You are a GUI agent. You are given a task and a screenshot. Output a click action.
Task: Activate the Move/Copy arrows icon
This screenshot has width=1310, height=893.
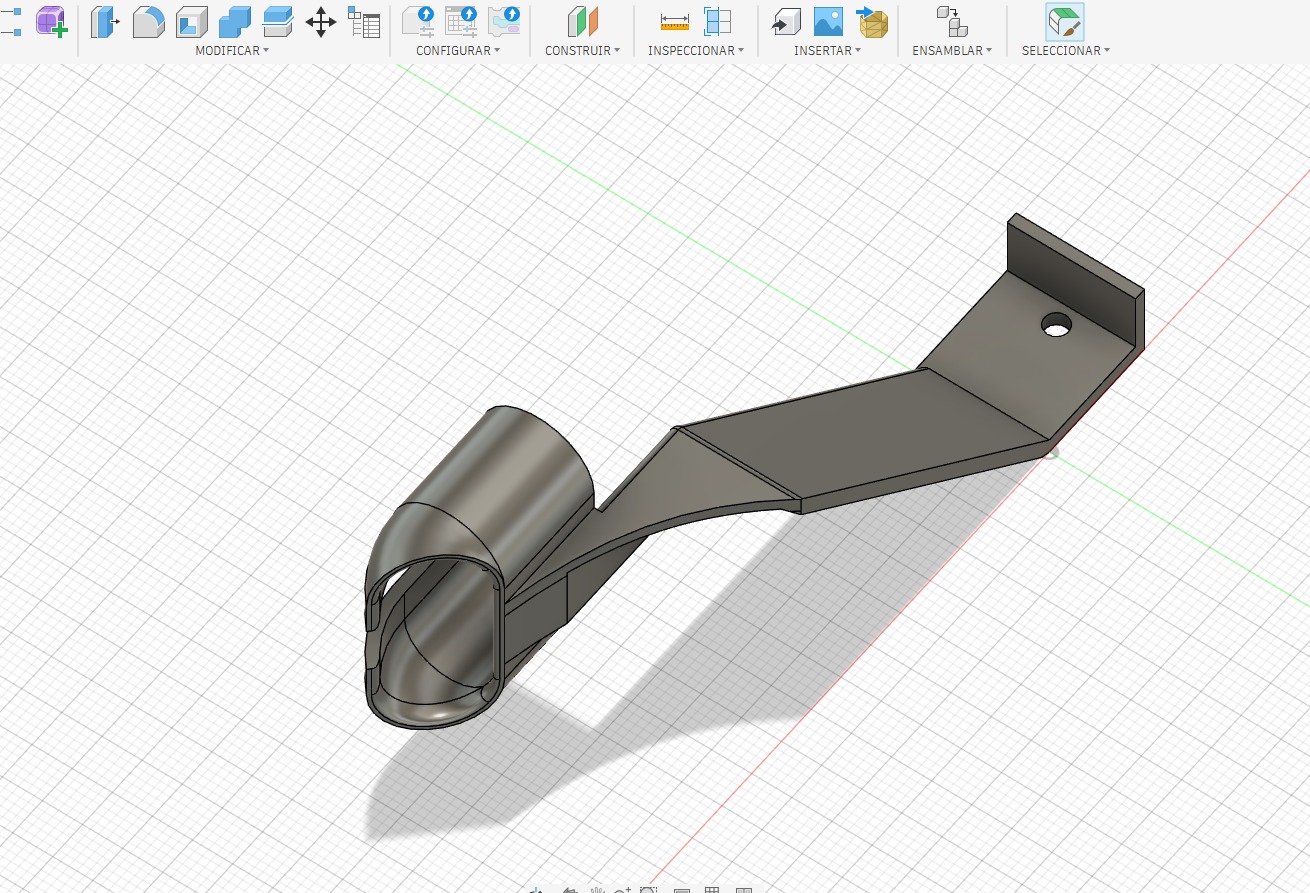pos(320,21)
